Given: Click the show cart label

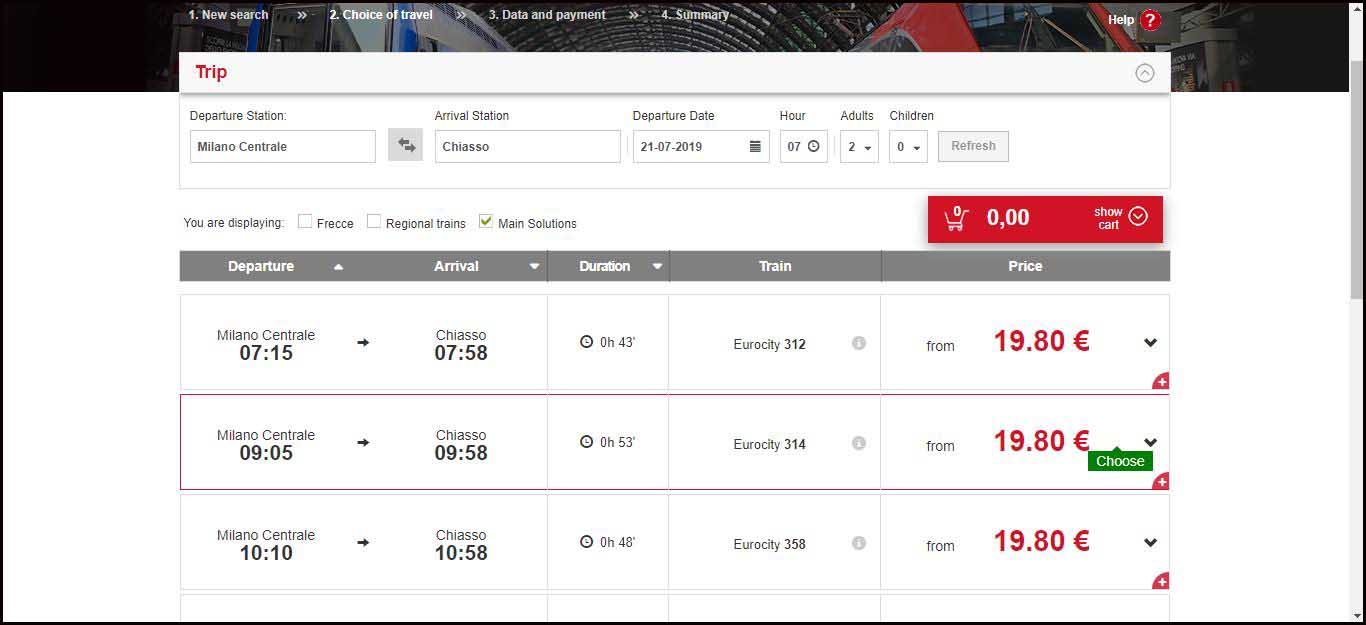Looking at the screenshot, I should [1108, 218].
